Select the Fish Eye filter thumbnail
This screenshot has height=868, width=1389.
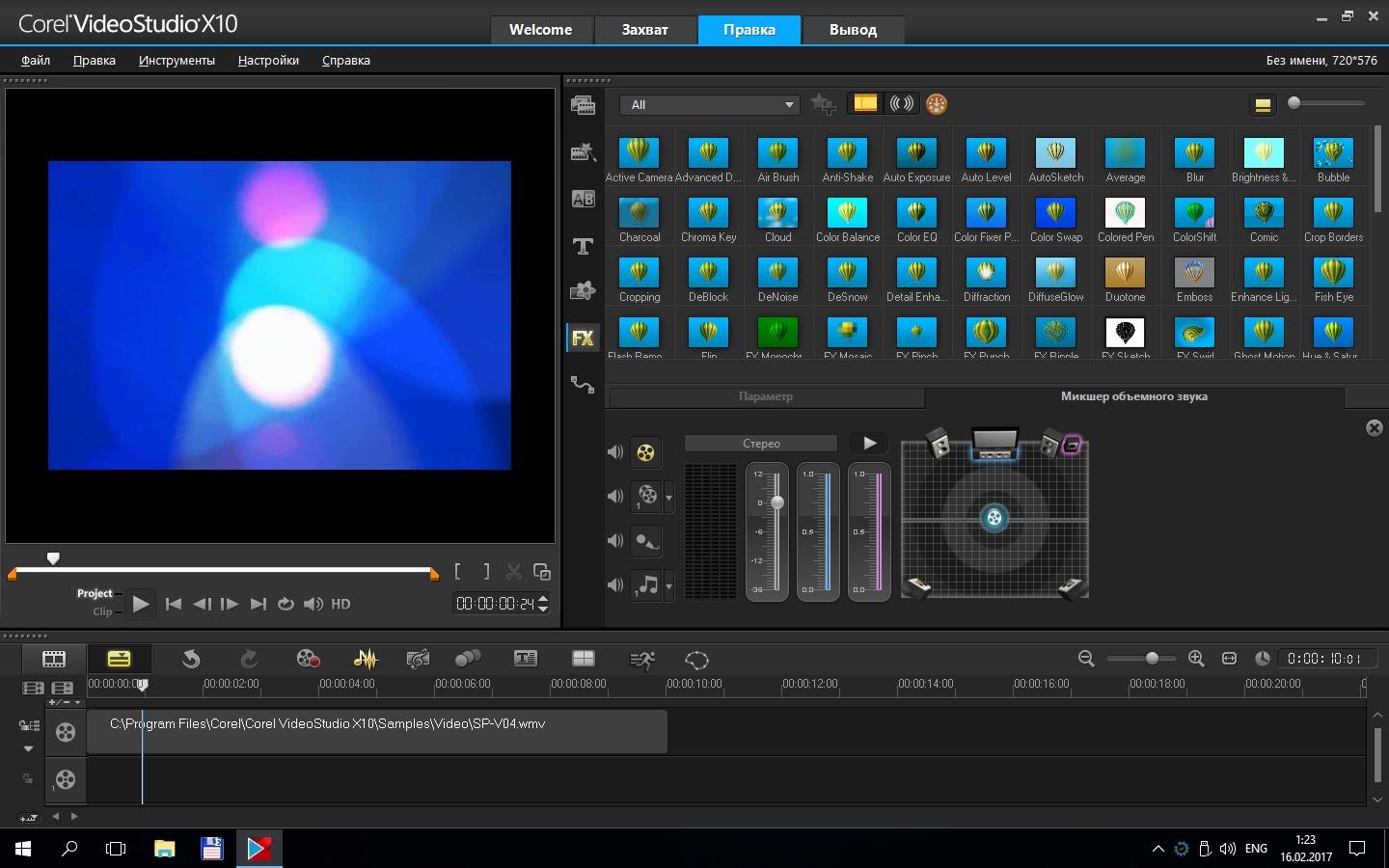[1333, 274]
